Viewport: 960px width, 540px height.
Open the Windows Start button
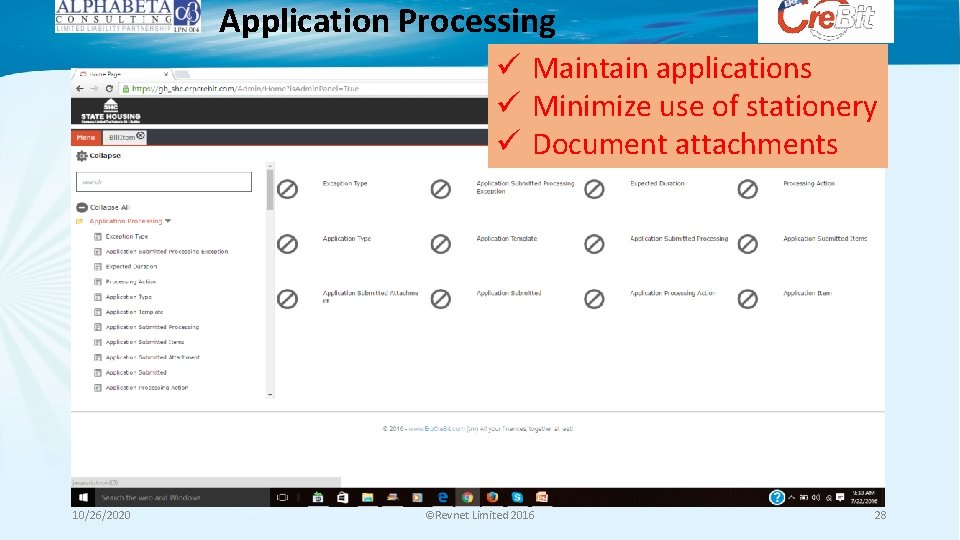tap(83, 497)
